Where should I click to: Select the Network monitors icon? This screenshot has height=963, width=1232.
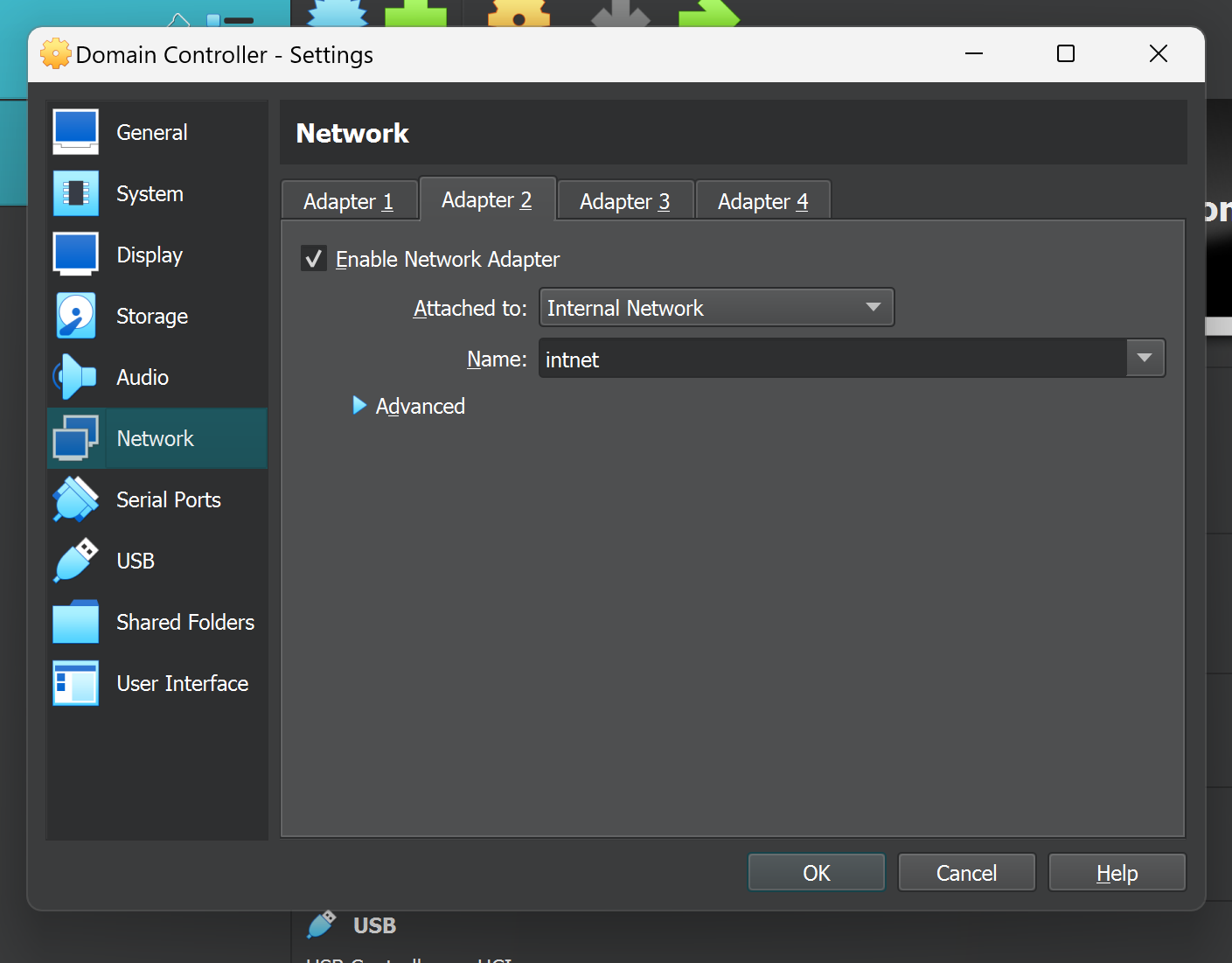[x=75, y=438]
